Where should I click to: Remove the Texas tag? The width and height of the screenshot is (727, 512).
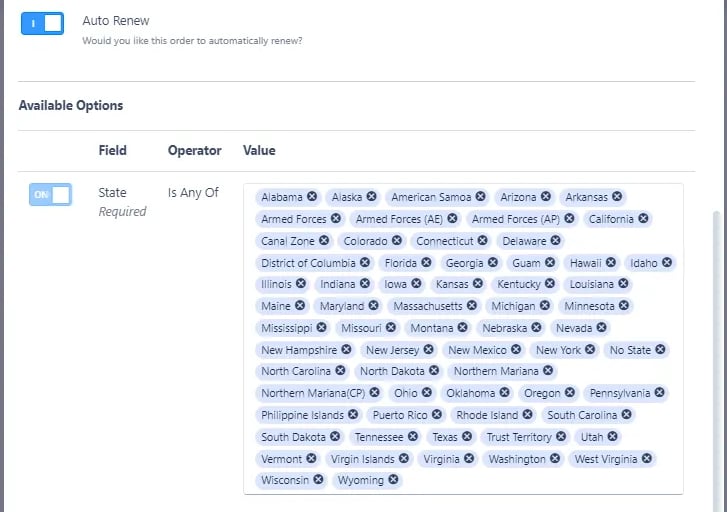(467, 437)
